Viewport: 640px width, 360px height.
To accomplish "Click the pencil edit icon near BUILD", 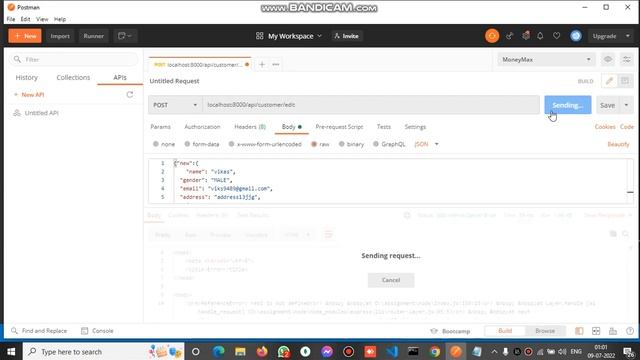I will 609,81.
